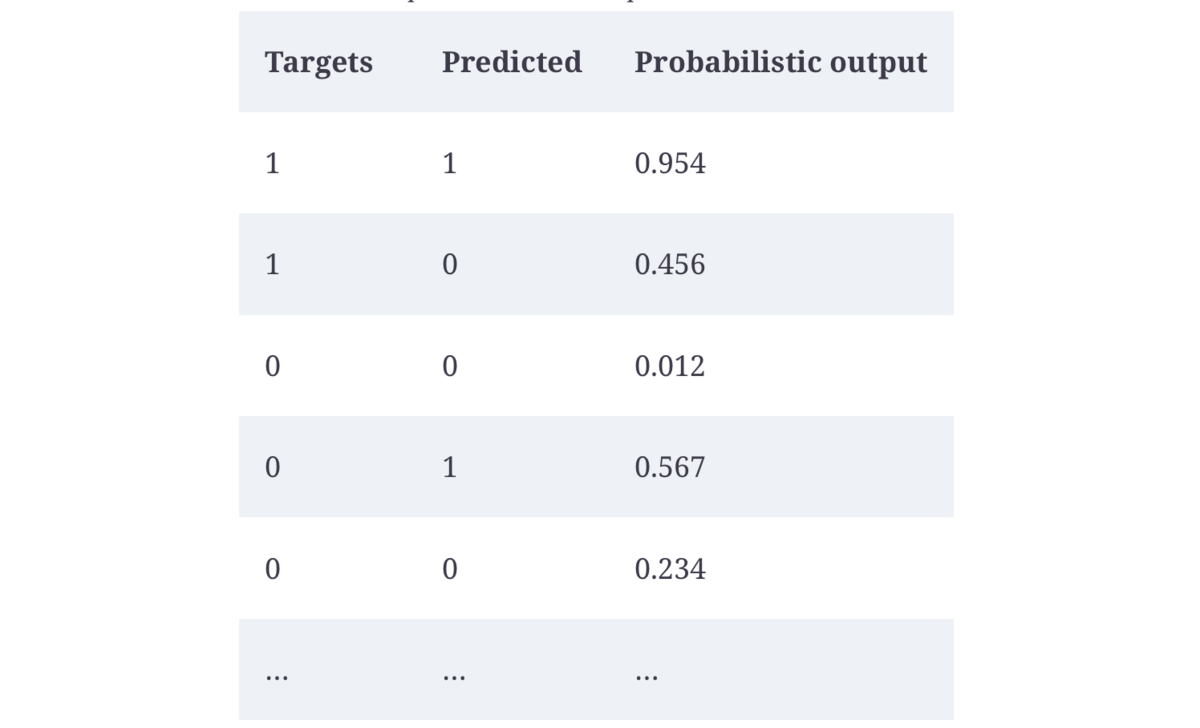Click Targets value in 0.234 row
Image resolution: width=1200 pixels, height=728 pixels.
click(x=272, y=569)
